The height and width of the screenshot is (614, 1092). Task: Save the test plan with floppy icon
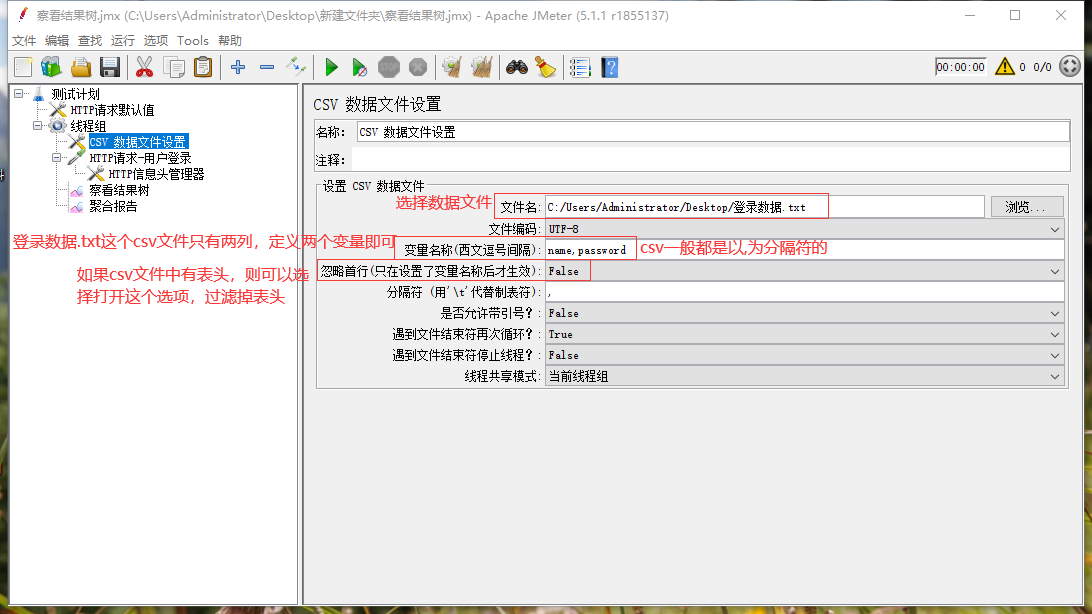pyautogui.click(x=110, y=68)
